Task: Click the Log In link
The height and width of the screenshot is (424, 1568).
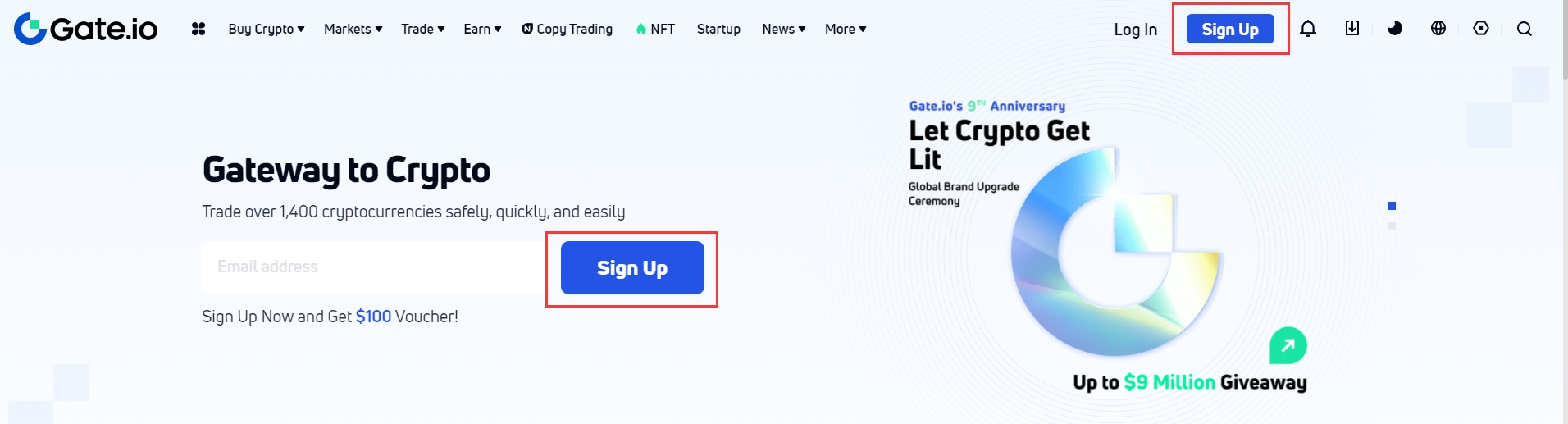Action: [1135, 30]
